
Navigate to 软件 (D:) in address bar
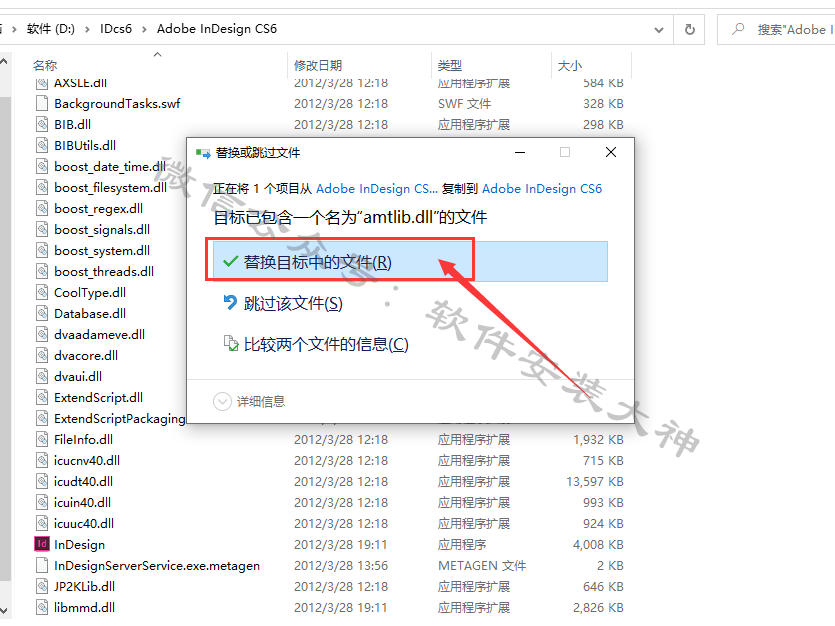coord(51,29)
